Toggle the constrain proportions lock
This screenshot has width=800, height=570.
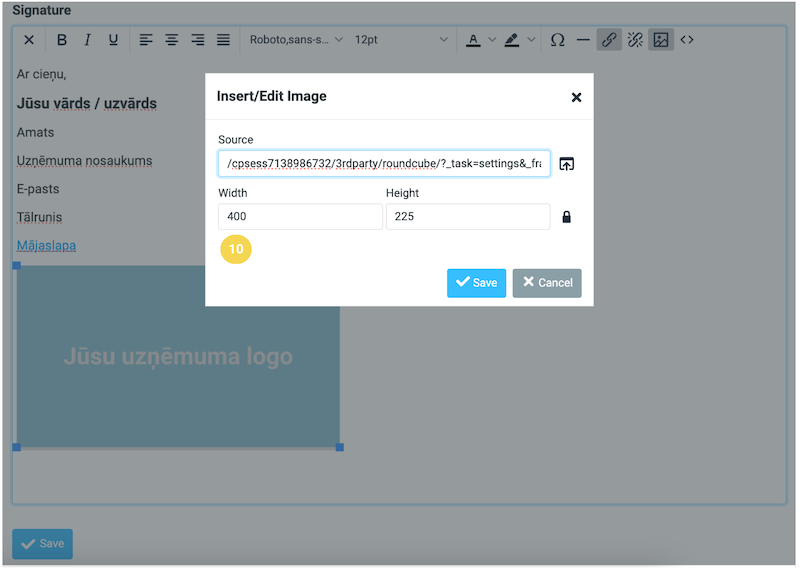[567, 217]
